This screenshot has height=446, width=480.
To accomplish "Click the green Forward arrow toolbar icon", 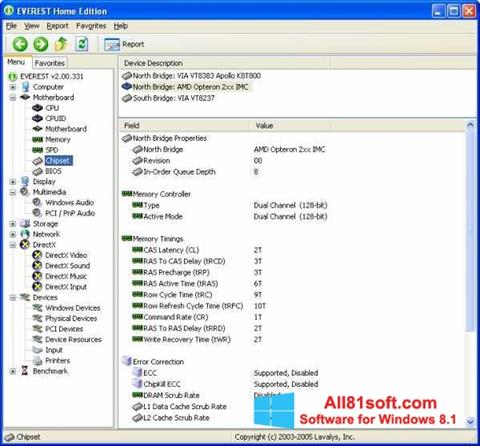I will pos(41,44).
